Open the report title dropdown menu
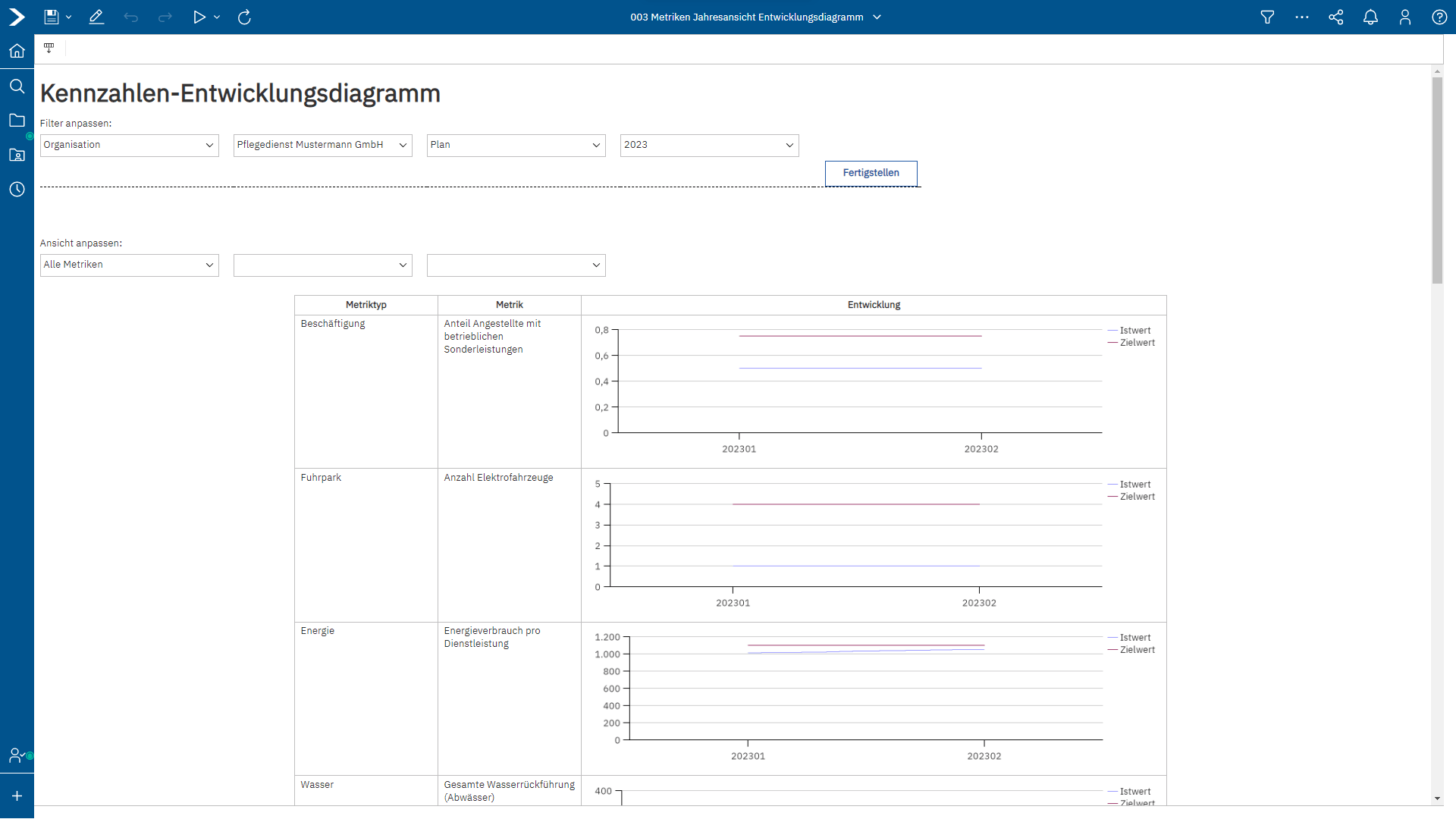The width and height of the screenshot is (1456, 819). click(877, 17)
